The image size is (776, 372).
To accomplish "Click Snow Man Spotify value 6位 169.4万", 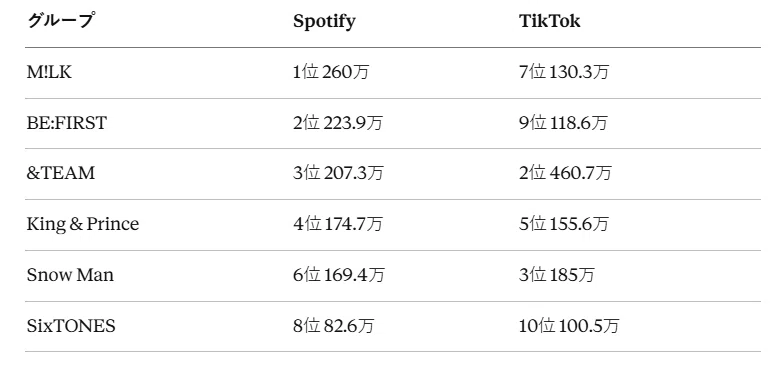I will click(339, 275).
